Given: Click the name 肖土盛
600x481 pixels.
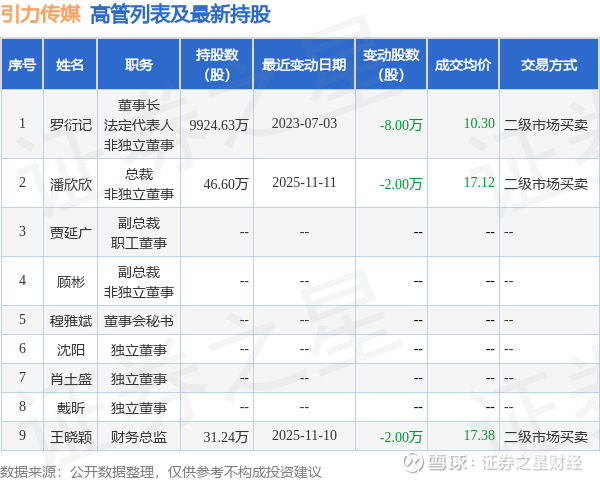Looking at the screenshot, I should [x=71, y=379].
